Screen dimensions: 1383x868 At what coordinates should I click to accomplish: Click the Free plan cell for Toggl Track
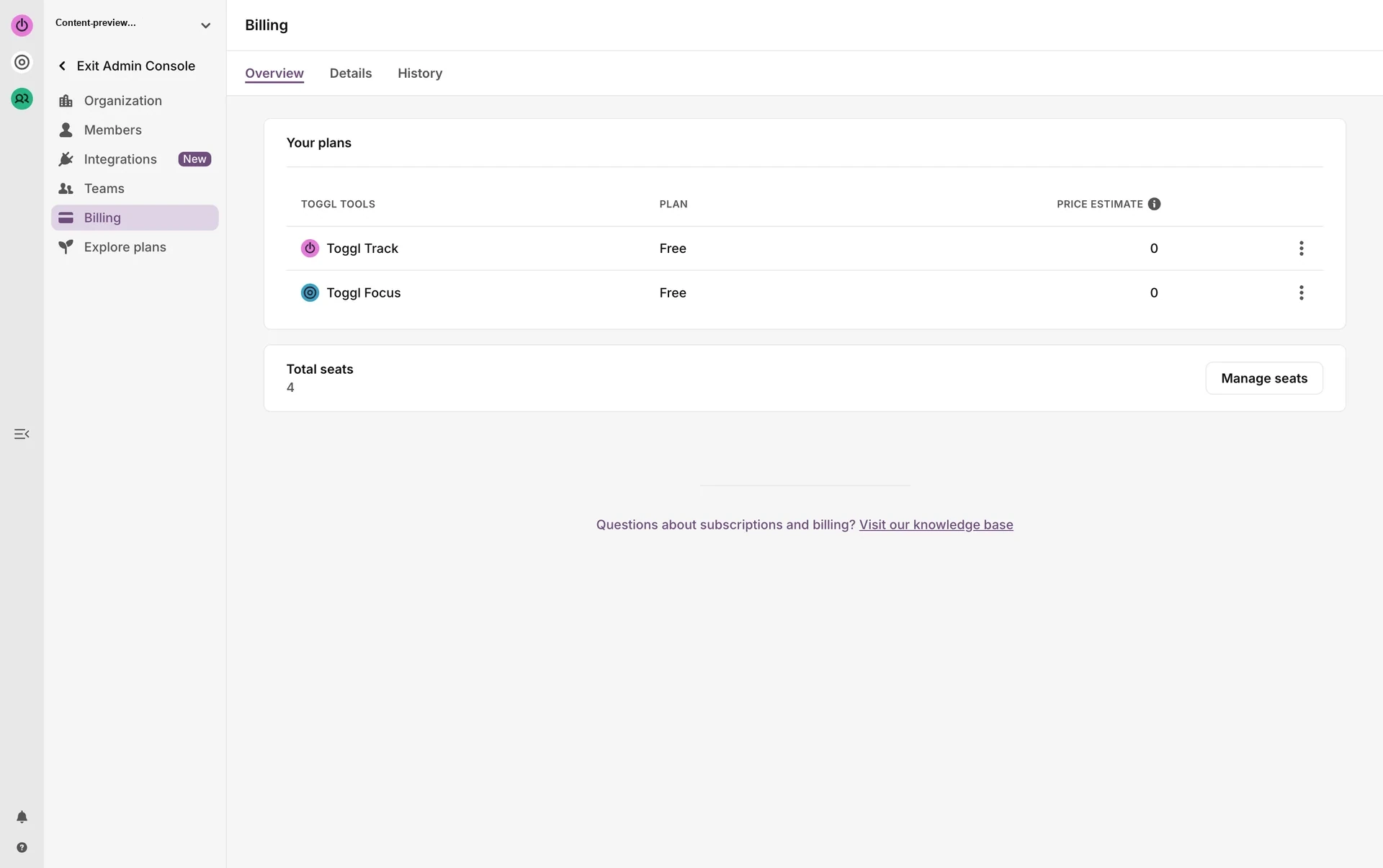[x=673, y=249]
